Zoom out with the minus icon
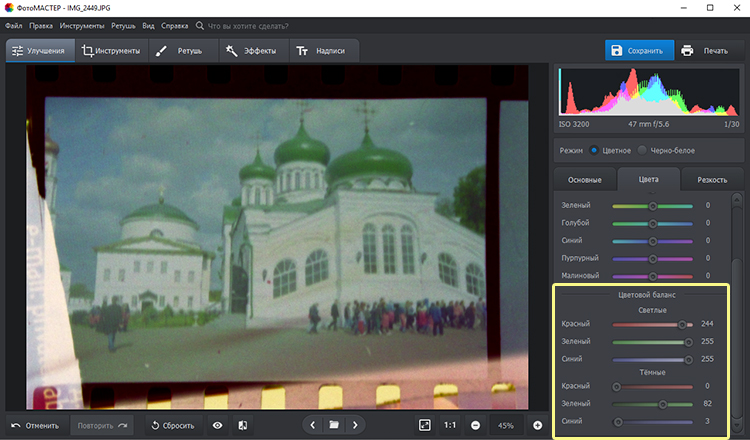 475,425
